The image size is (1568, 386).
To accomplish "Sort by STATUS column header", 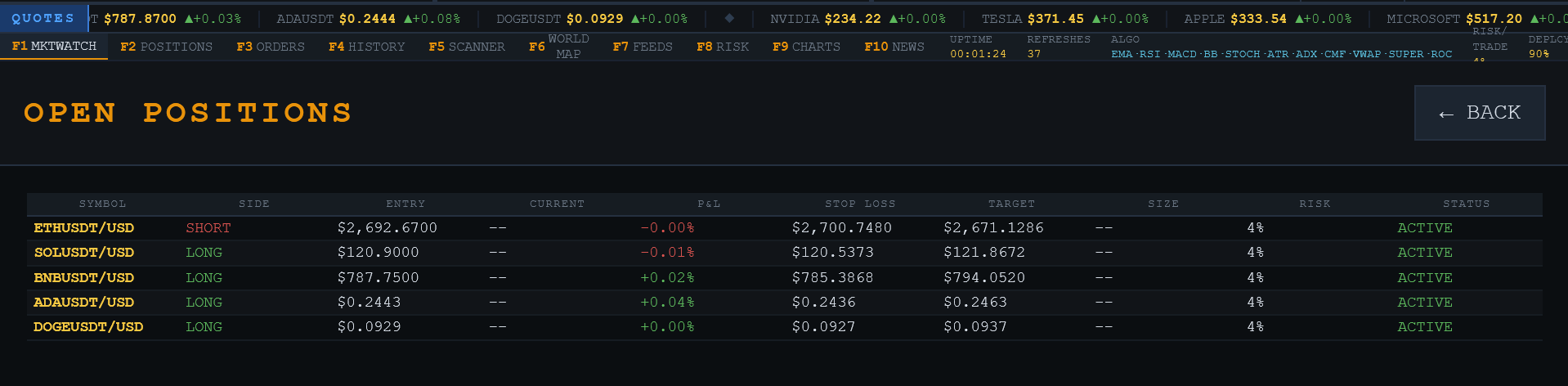I will pyautogui.click(x=1466, y=204).
